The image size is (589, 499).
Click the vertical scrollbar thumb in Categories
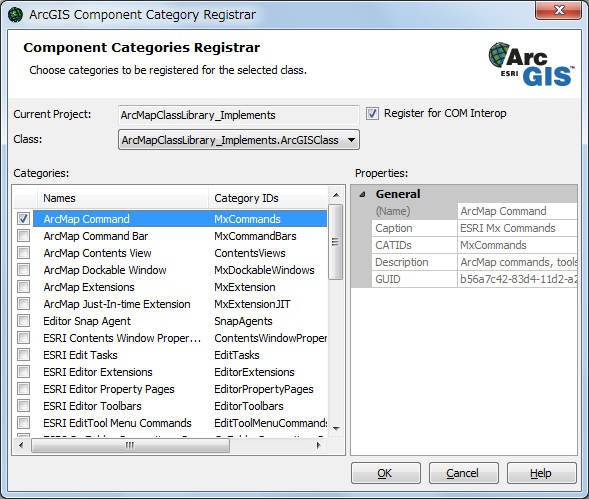click(336, 242)
